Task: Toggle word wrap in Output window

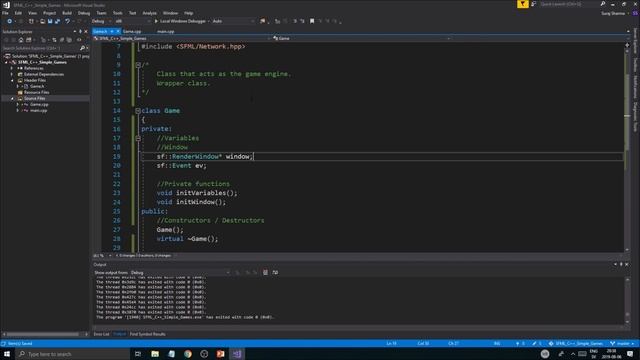Action: (x=275, y=273)
